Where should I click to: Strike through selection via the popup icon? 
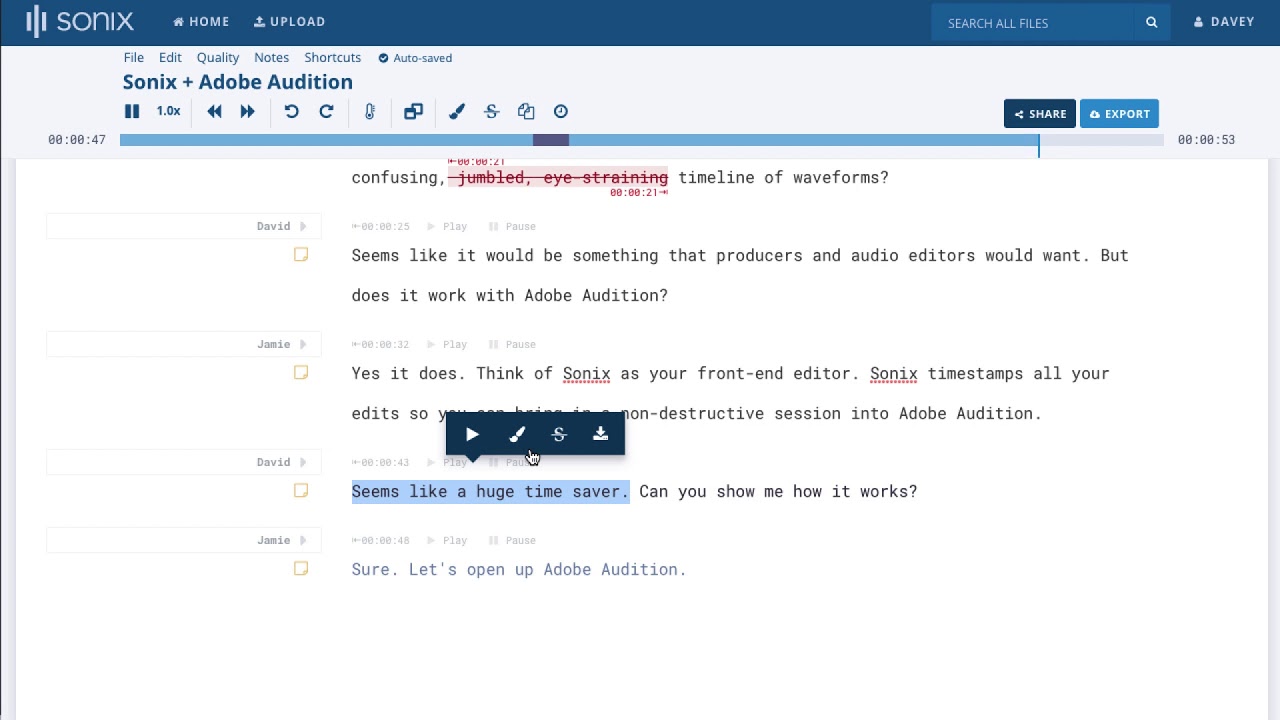(559, 434)
